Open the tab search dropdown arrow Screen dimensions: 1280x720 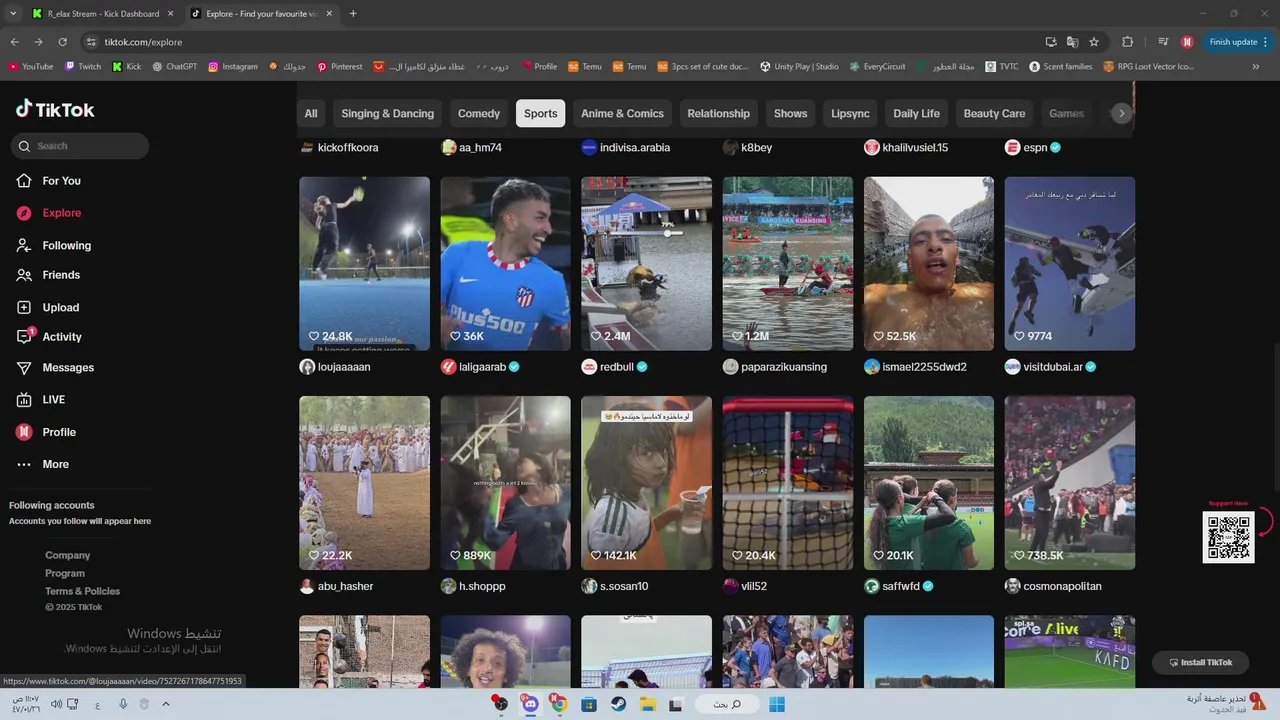click(13, 14)
